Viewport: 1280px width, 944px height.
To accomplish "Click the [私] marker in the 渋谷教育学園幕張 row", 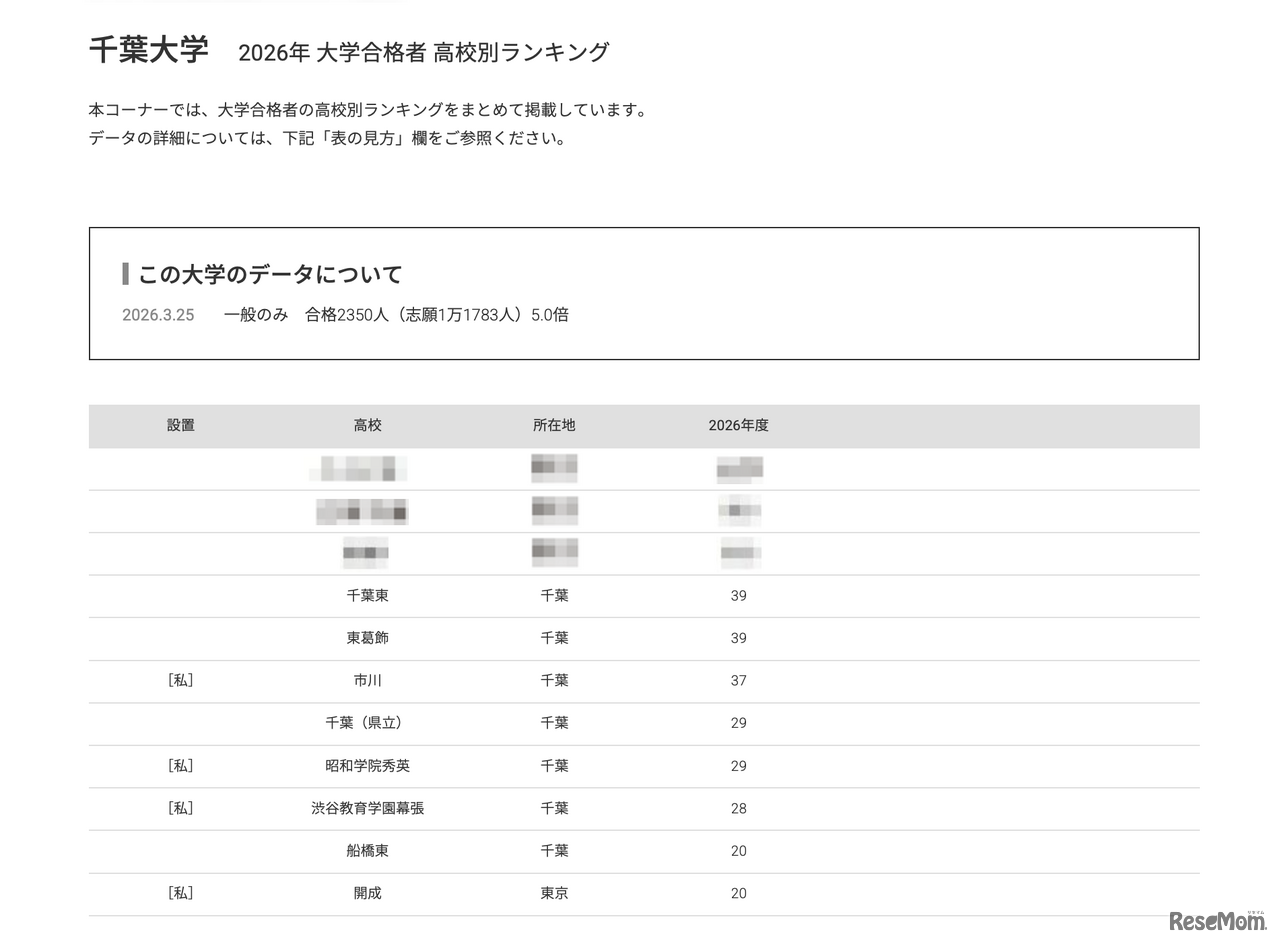I will 181,808.
